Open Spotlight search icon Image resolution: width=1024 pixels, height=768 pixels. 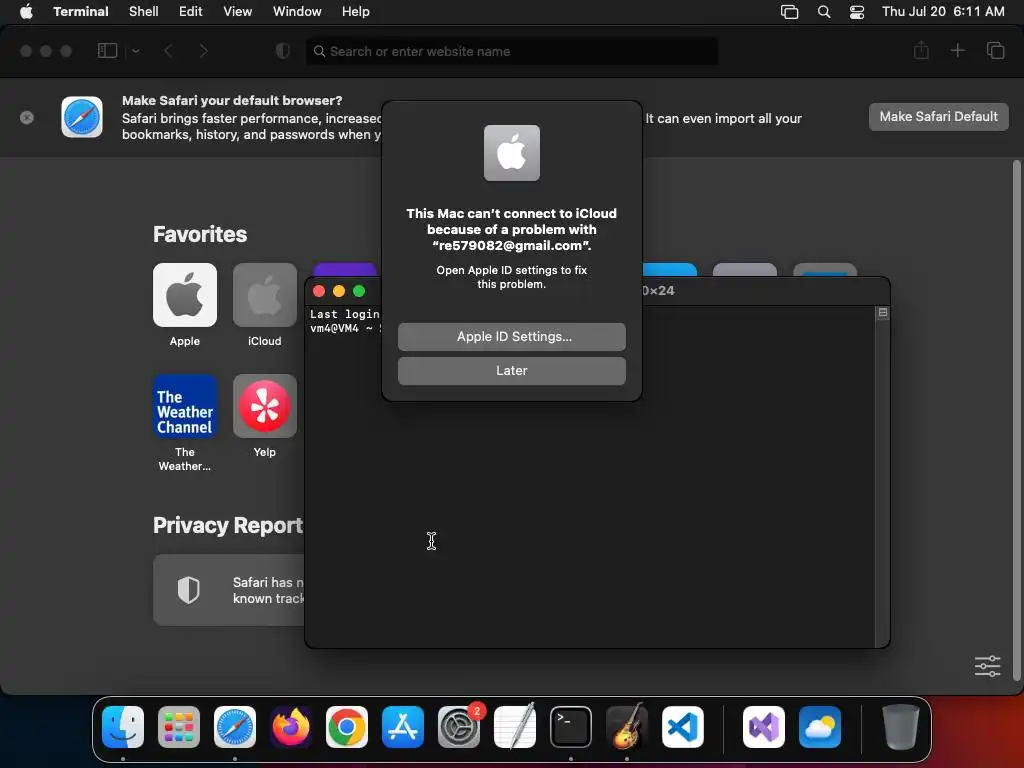pyautogui.click(x=824, y=12)
